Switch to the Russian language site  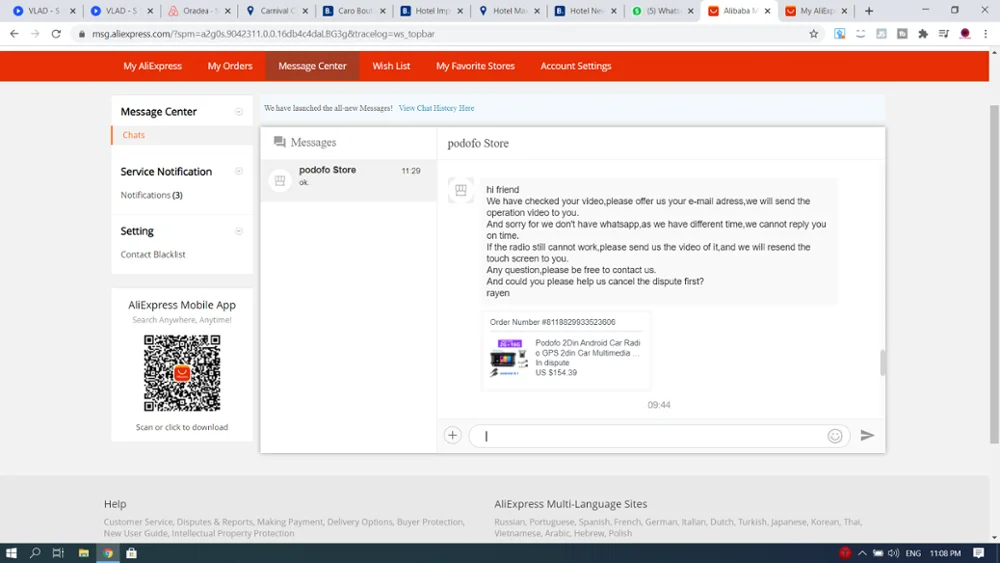509,522
